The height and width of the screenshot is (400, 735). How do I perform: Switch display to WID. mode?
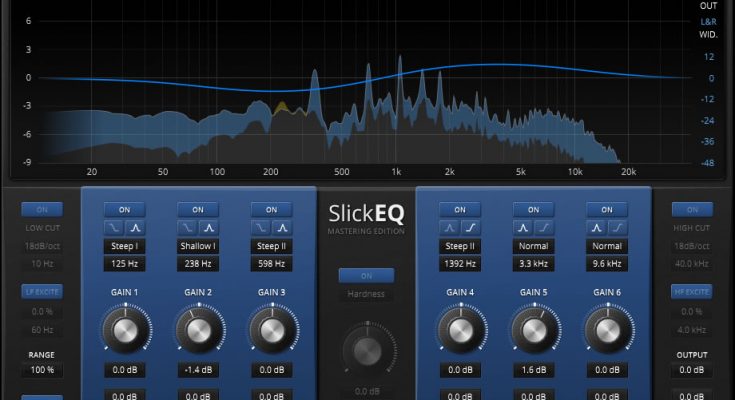(708, 34)
